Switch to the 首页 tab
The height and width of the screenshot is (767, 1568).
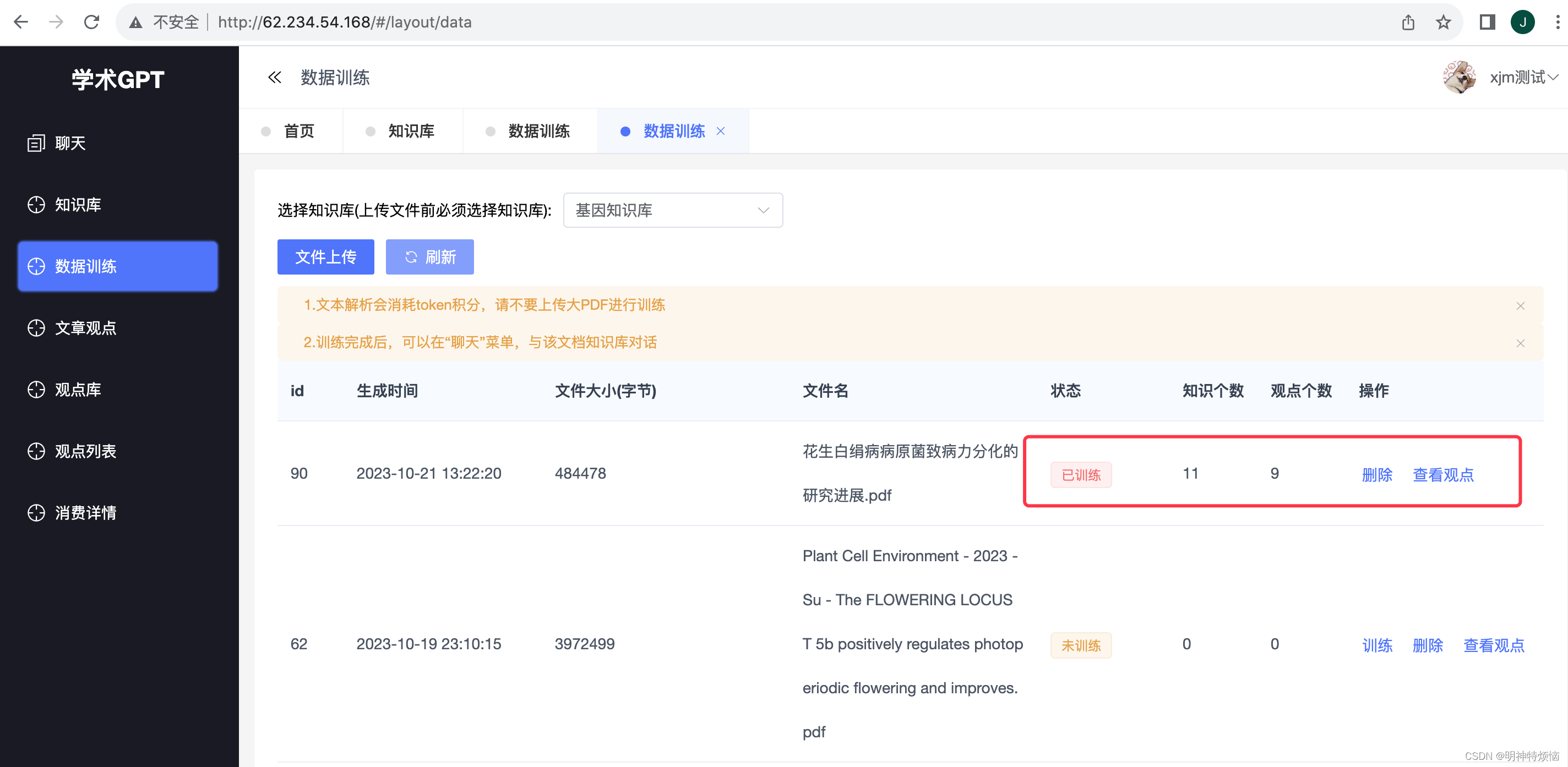pyautogui.click(x=298, y=132)
